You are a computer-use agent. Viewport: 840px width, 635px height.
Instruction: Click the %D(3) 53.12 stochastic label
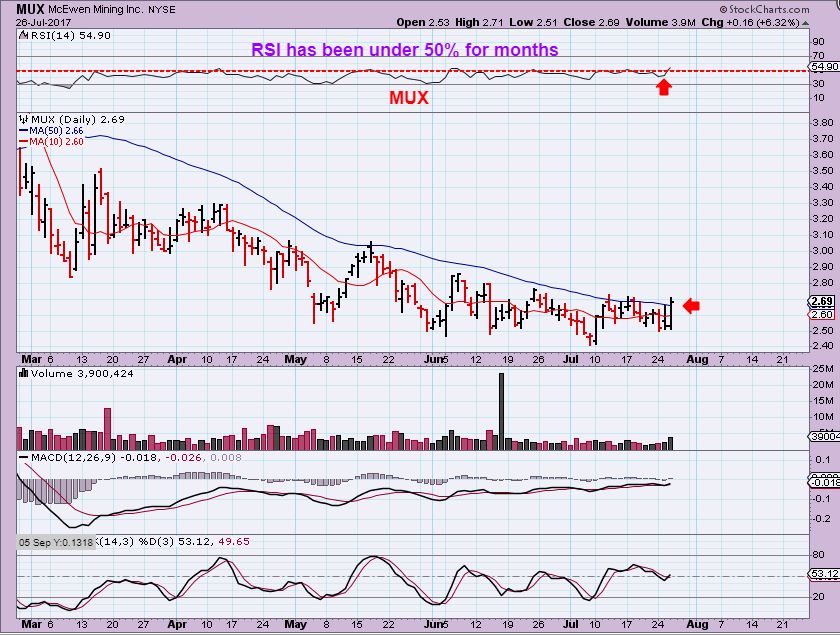(177, 541)
